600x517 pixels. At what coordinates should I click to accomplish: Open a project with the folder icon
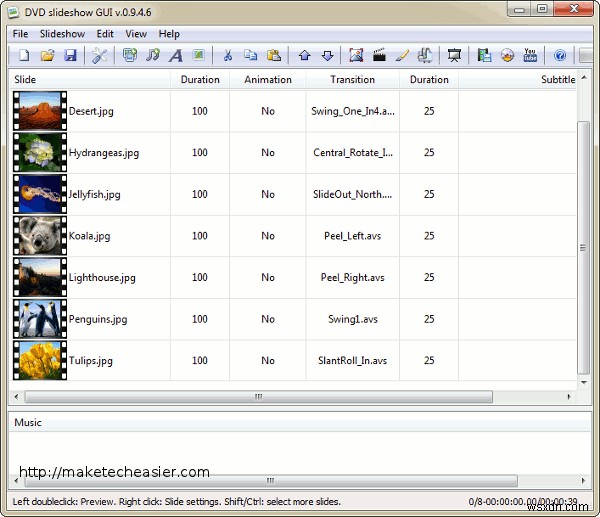[47, 55]
